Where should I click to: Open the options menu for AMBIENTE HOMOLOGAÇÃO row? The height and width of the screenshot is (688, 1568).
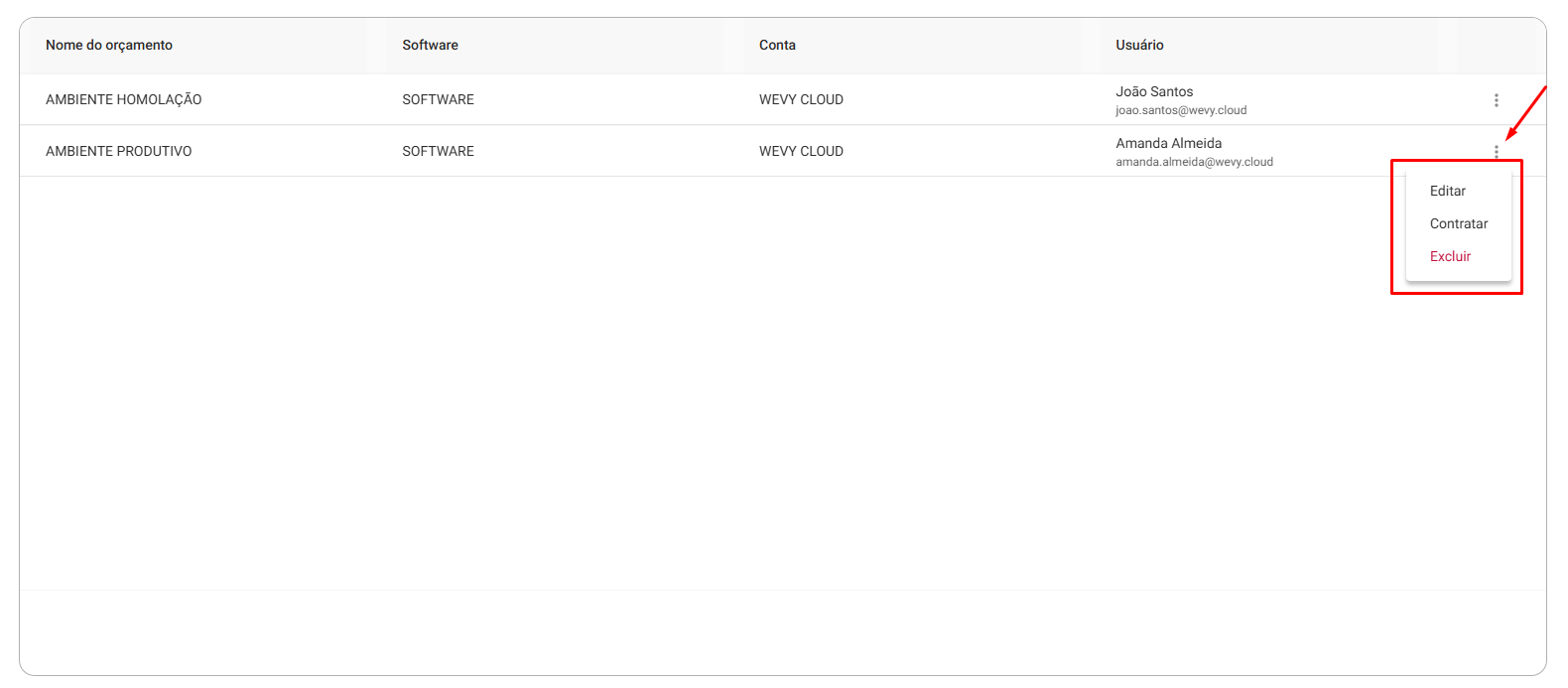pos(1496,100)
